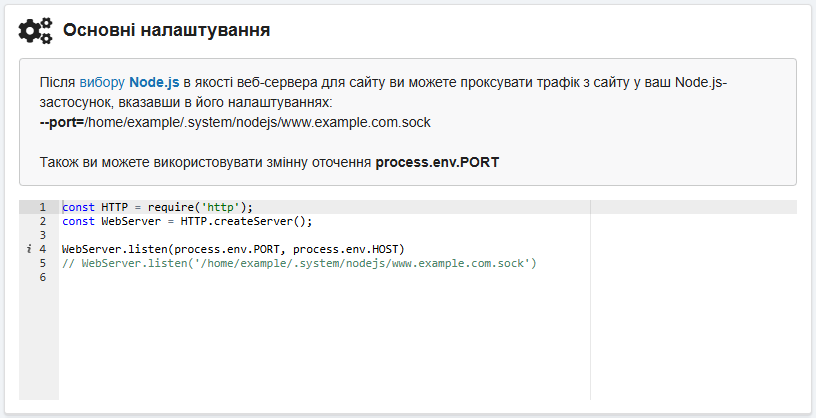
Task: Select line number 5 in the gutter
Action: pos(43,263)
